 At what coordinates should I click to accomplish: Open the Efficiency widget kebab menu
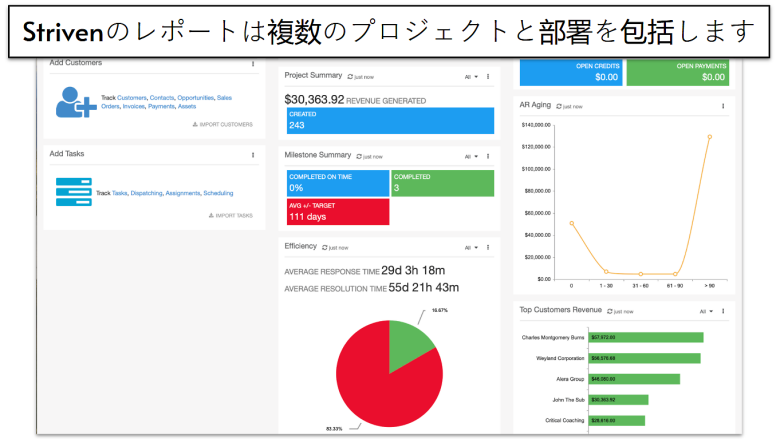tap(488, 247)
